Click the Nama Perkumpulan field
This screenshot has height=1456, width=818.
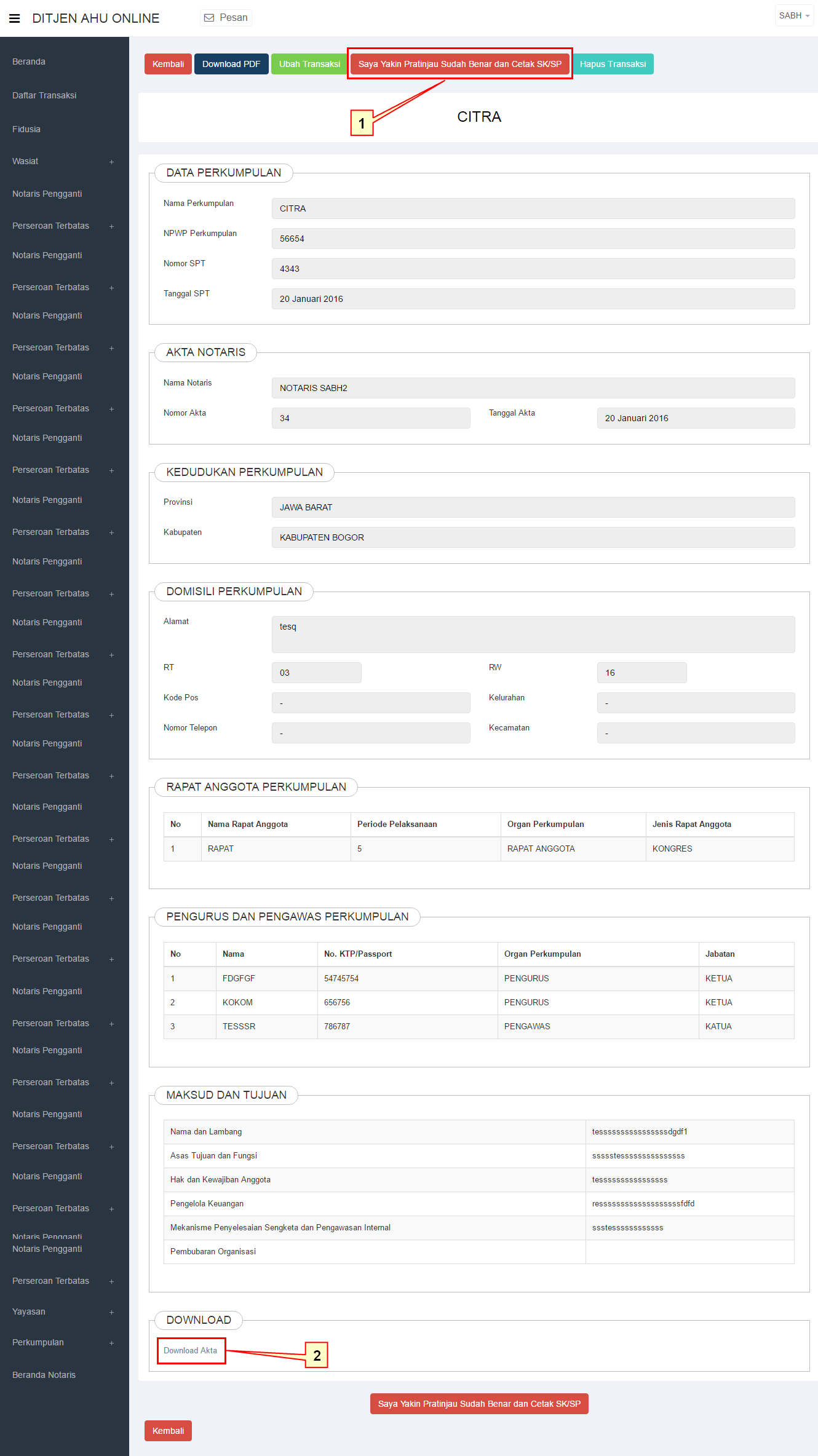533,208
